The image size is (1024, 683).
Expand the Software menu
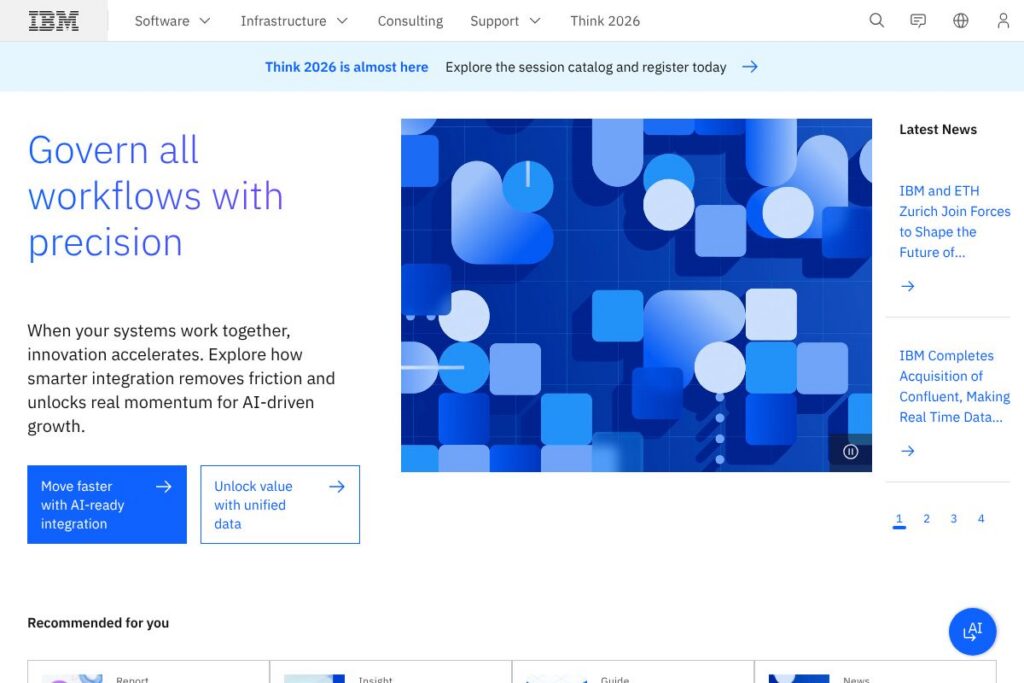[x=172, y=21]
